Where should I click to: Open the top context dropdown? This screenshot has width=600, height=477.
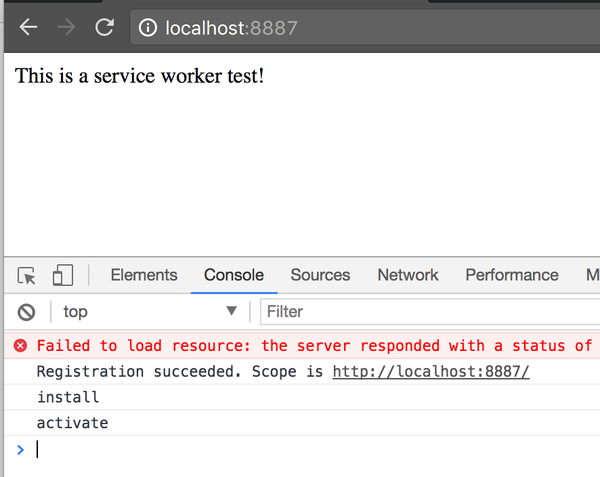click(150, 312)
